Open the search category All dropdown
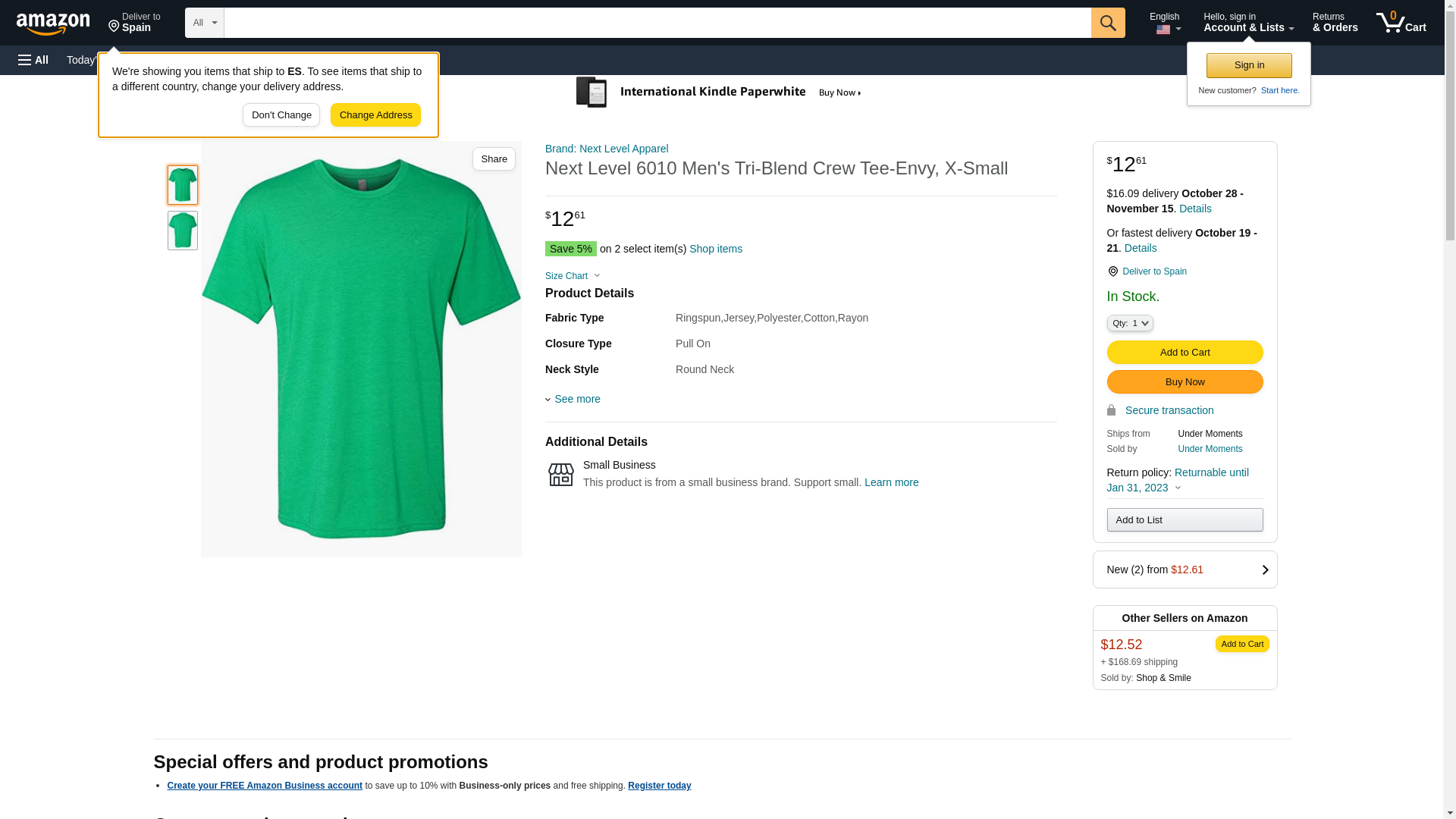 pyautogui.click(x=204, y=23)
